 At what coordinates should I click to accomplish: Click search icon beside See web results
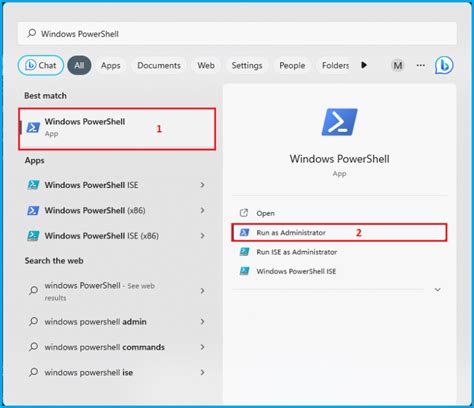[x=33, y=291]
